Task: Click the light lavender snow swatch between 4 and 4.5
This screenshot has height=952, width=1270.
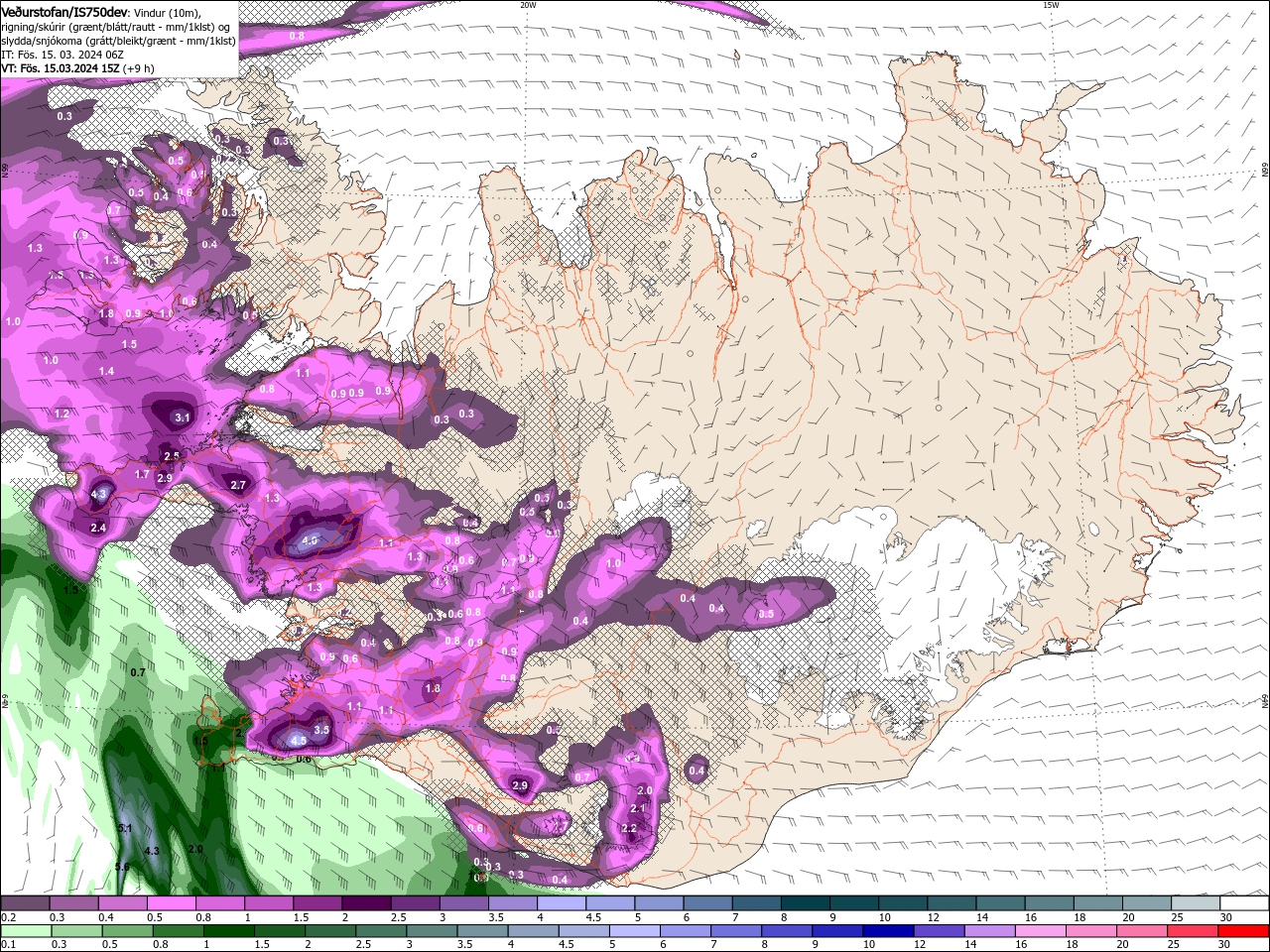Action: tap(560, 904)
